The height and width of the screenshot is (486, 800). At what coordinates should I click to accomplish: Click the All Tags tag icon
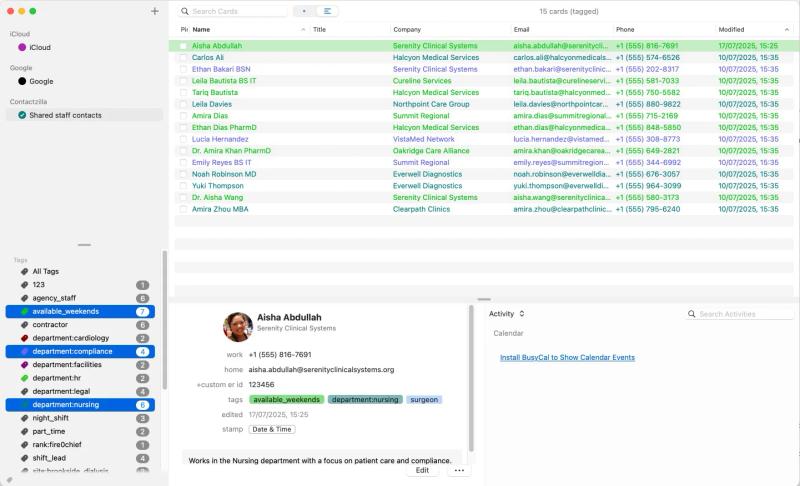point(24,271)
